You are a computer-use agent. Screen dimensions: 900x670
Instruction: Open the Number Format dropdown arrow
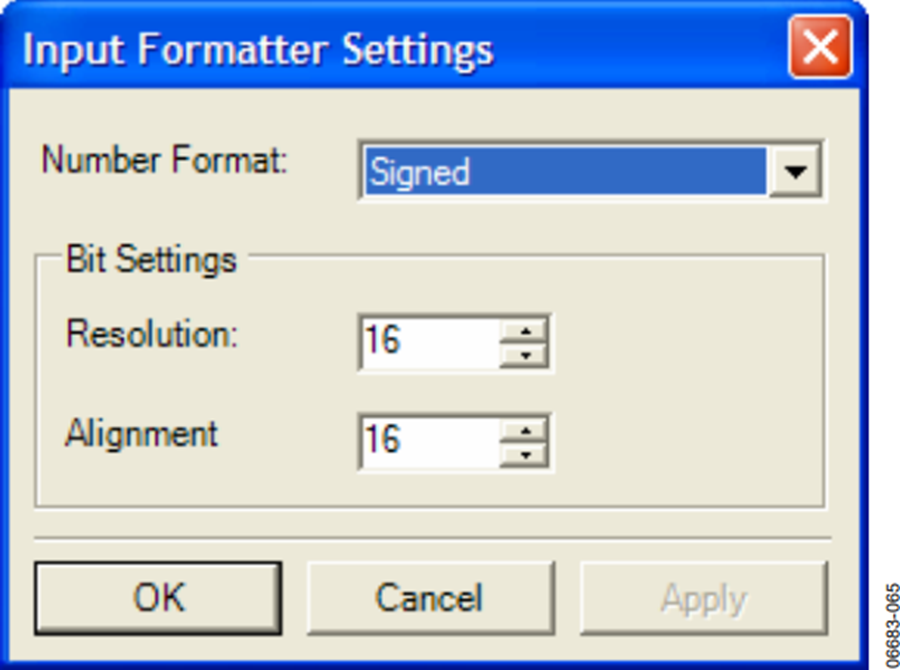click(x=795, y=171)
